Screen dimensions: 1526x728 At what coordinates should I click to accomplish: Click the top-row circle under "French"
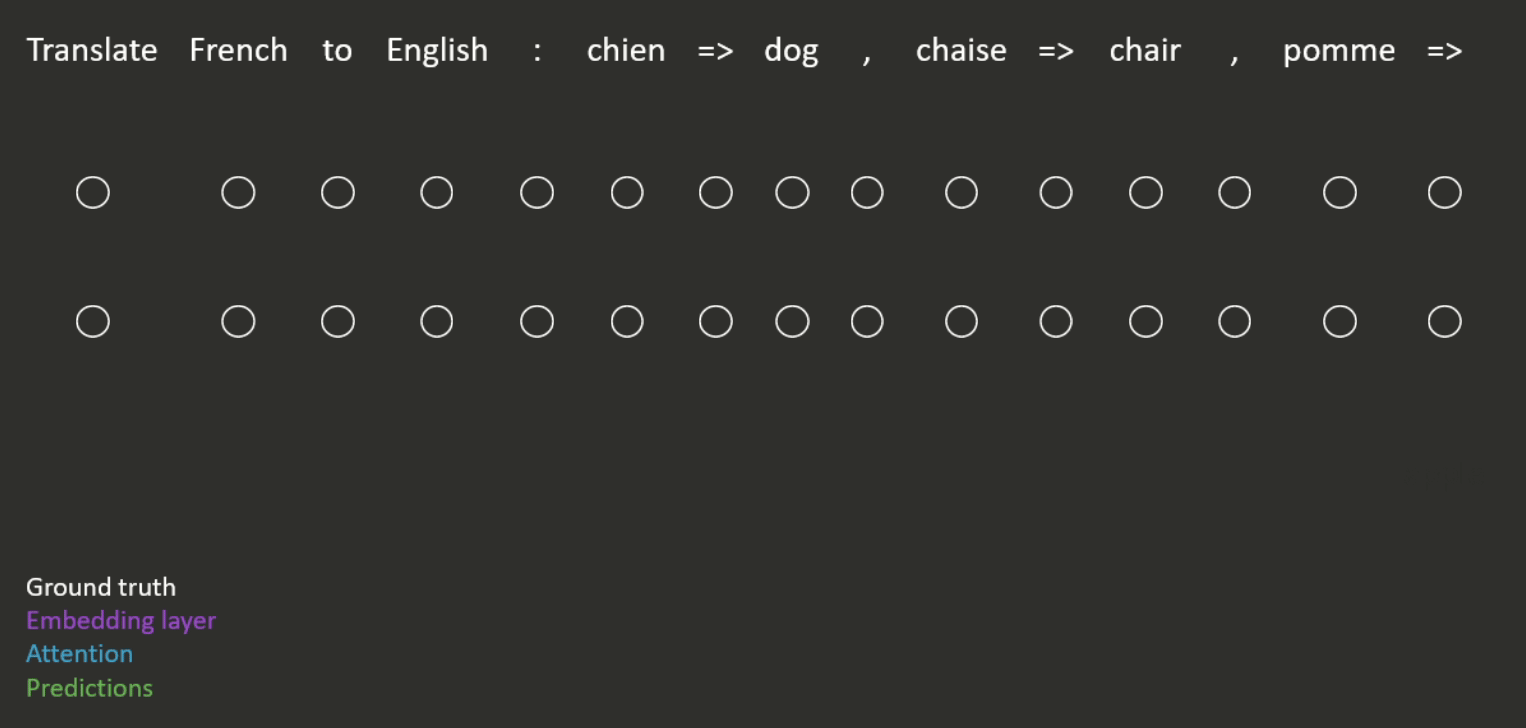pos(238,192)
